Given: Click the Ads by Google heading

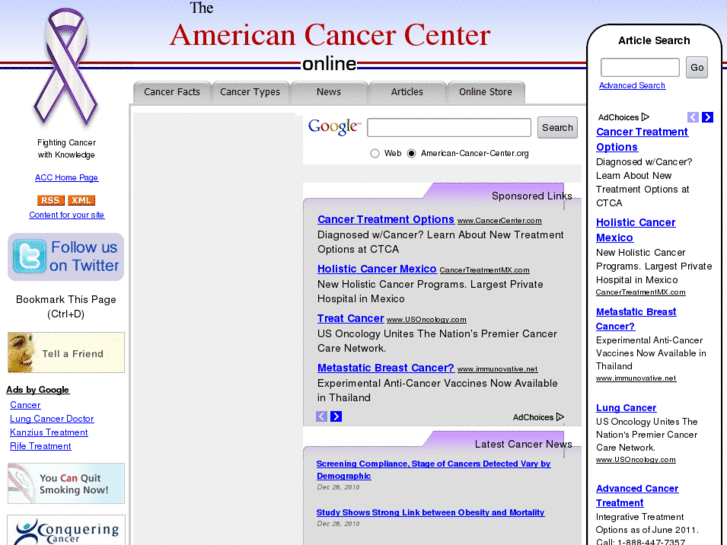Looking at the screenshot, I should coord(38,390).
